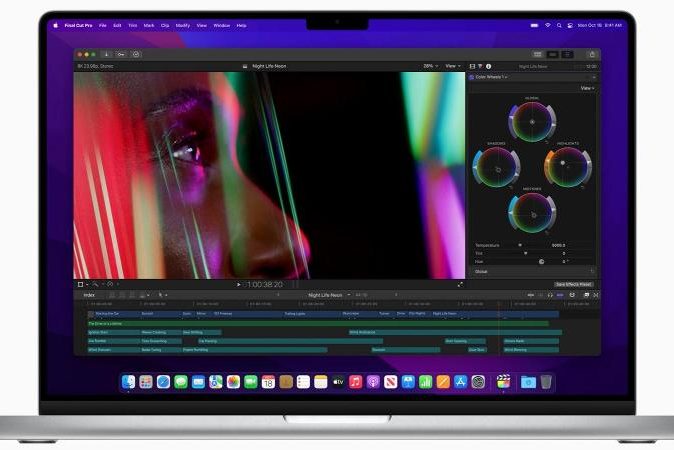Open the Apple menu
Viewport: 674px width, 450px height.
pyautogui.click(x=55, y=25)
